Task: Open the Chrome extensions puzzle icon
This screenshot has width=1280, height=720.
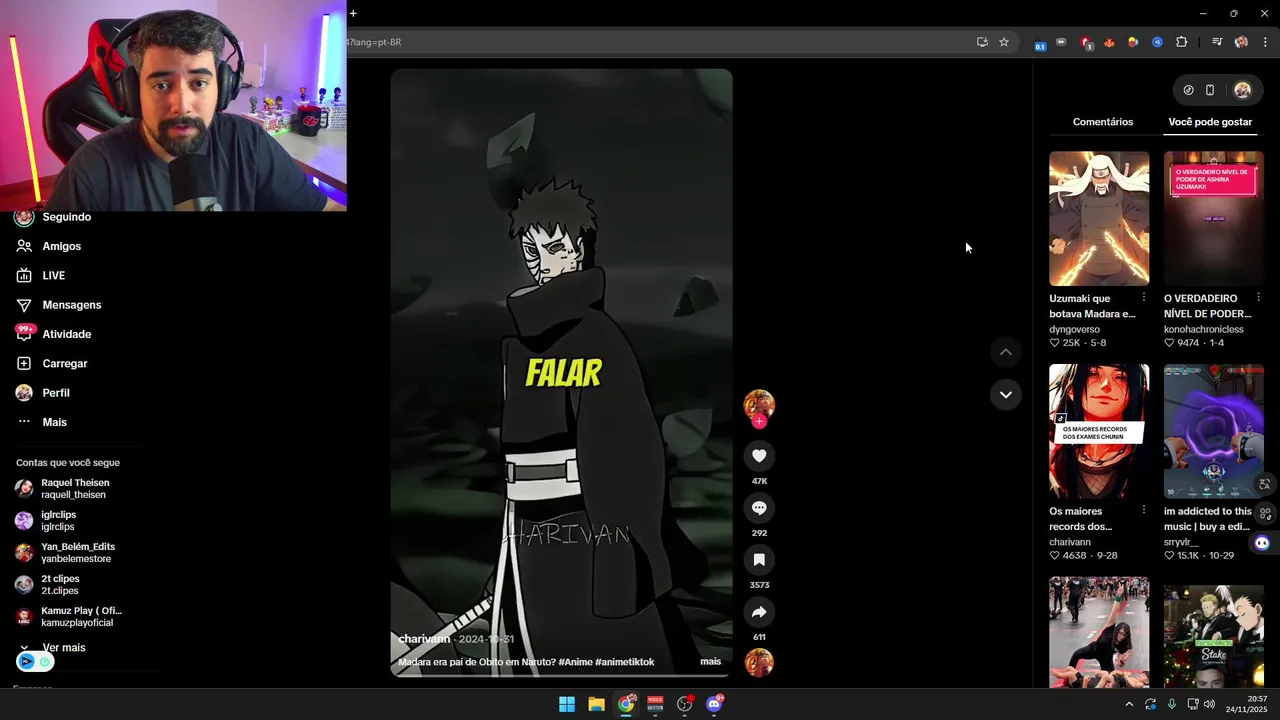Action: click(x=1181, y=42)
